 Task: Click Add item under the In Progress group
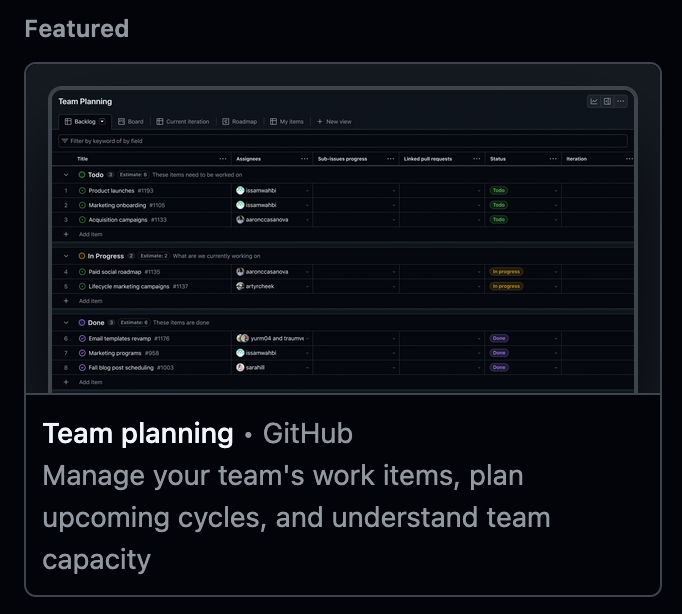click(x=90, y=301)
